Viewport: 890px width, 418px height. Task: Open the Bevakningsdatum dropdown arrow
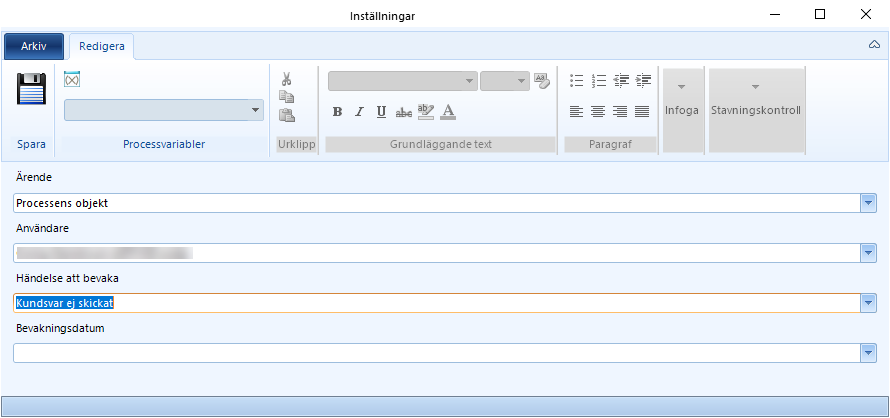(868, 353)
